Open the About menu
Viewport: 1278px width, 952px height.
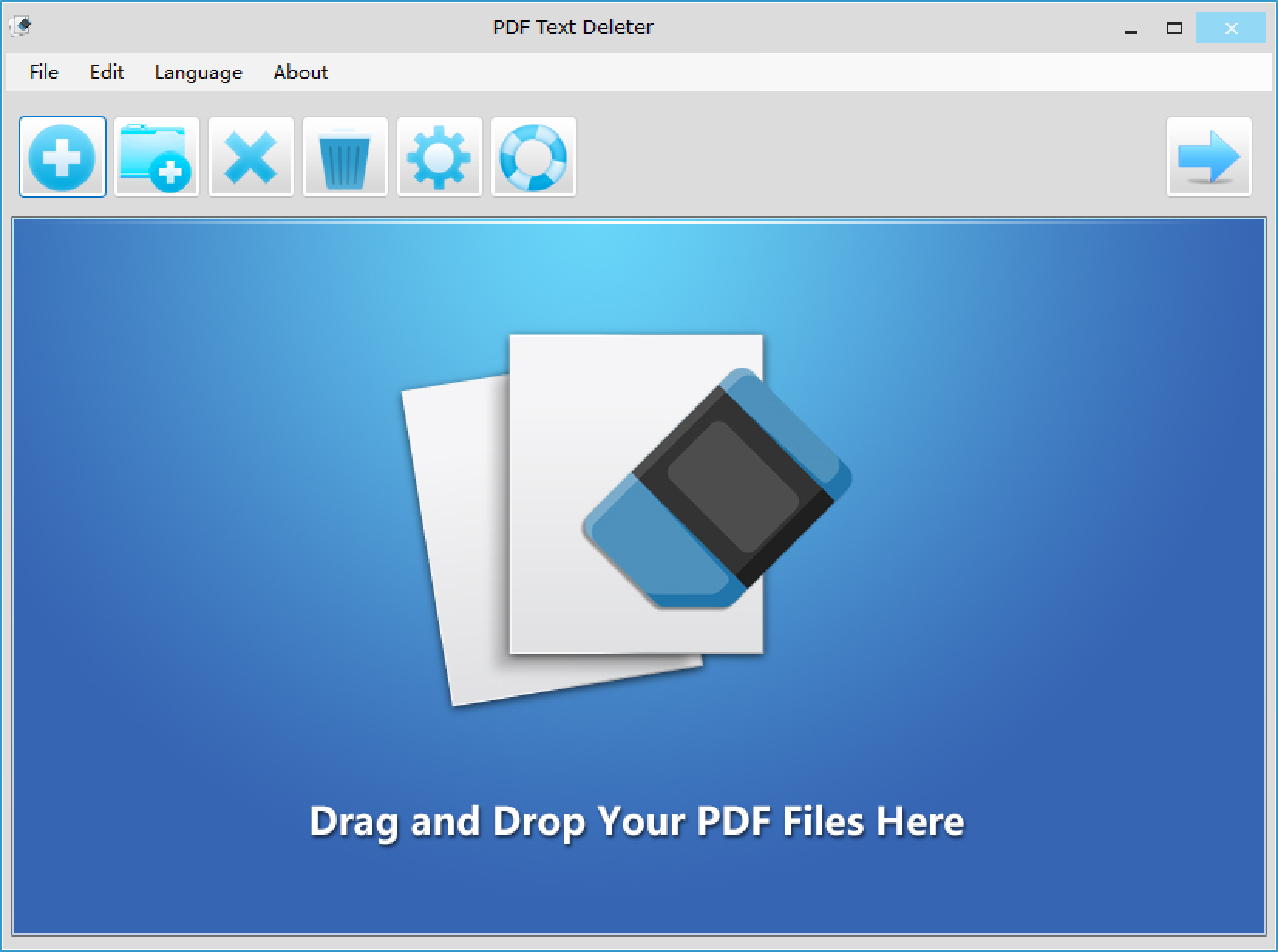click(x=301, y=72)
